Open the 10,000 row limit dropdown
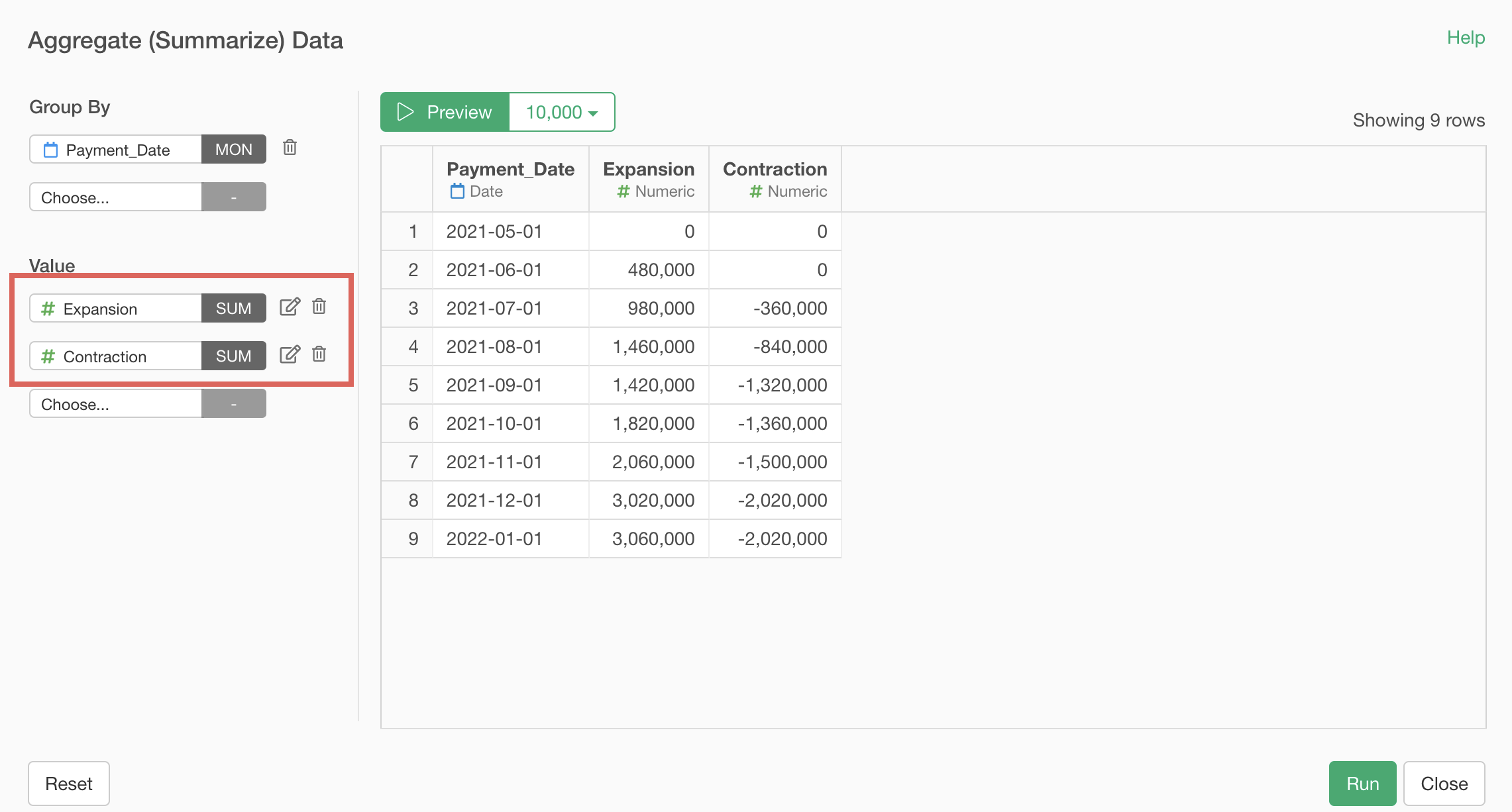Screen dimensions: 1512x812 point(561,112)
